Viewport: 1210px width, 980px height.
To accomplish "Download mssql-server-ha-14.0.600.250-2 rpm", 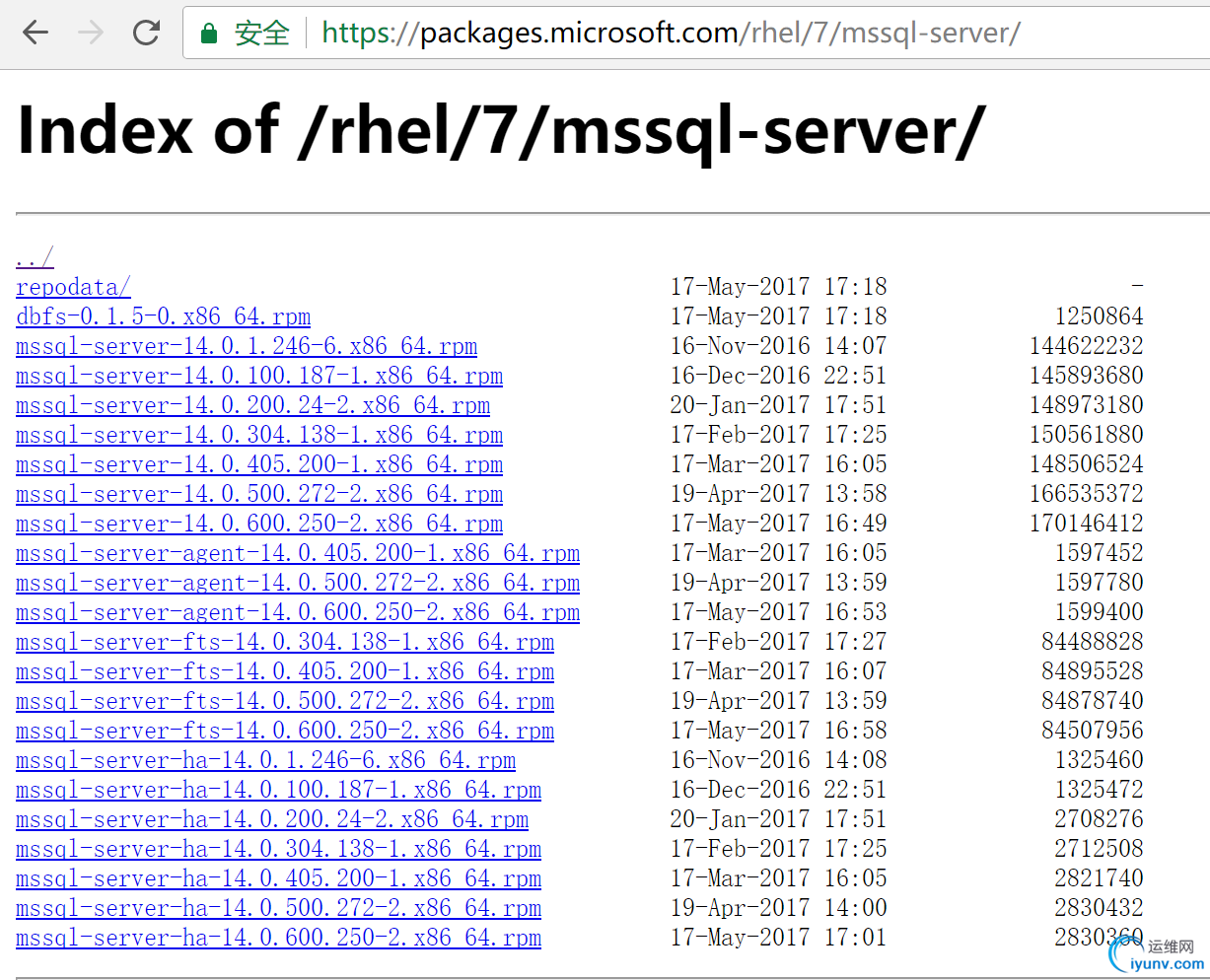I will click(x=278, y=938).
